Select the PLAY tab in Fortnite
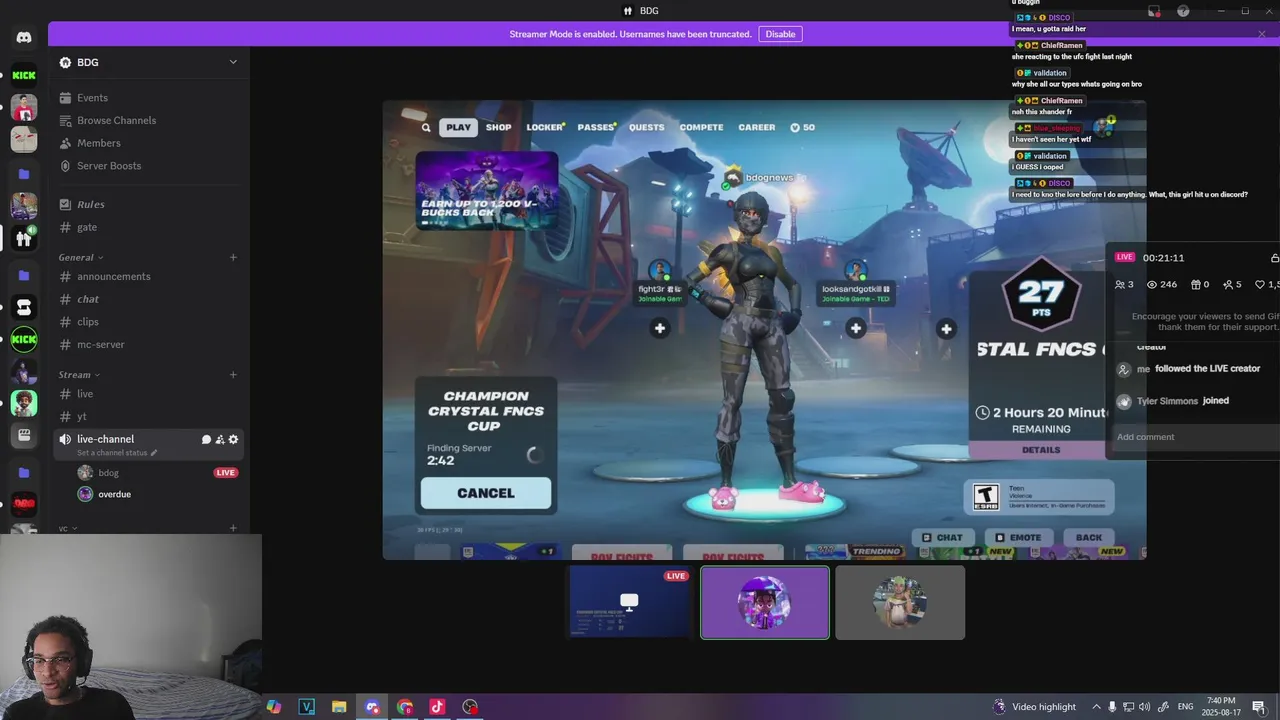 [458, 127]
